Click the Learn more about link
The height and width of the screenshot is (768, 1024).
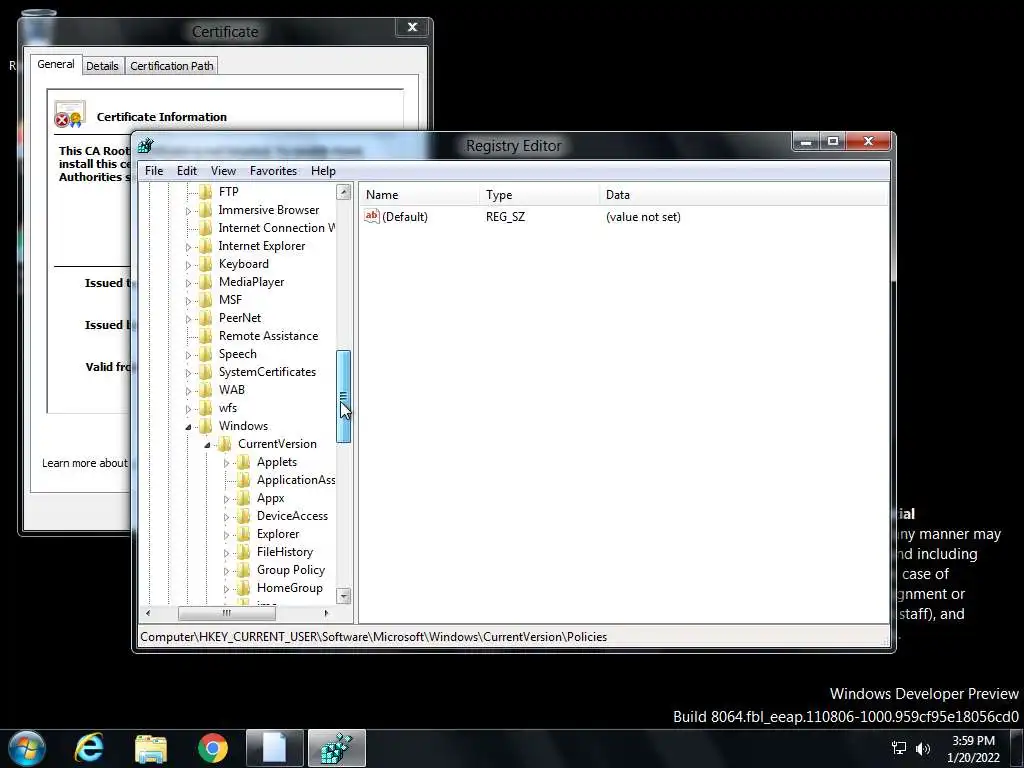[85, 463]
